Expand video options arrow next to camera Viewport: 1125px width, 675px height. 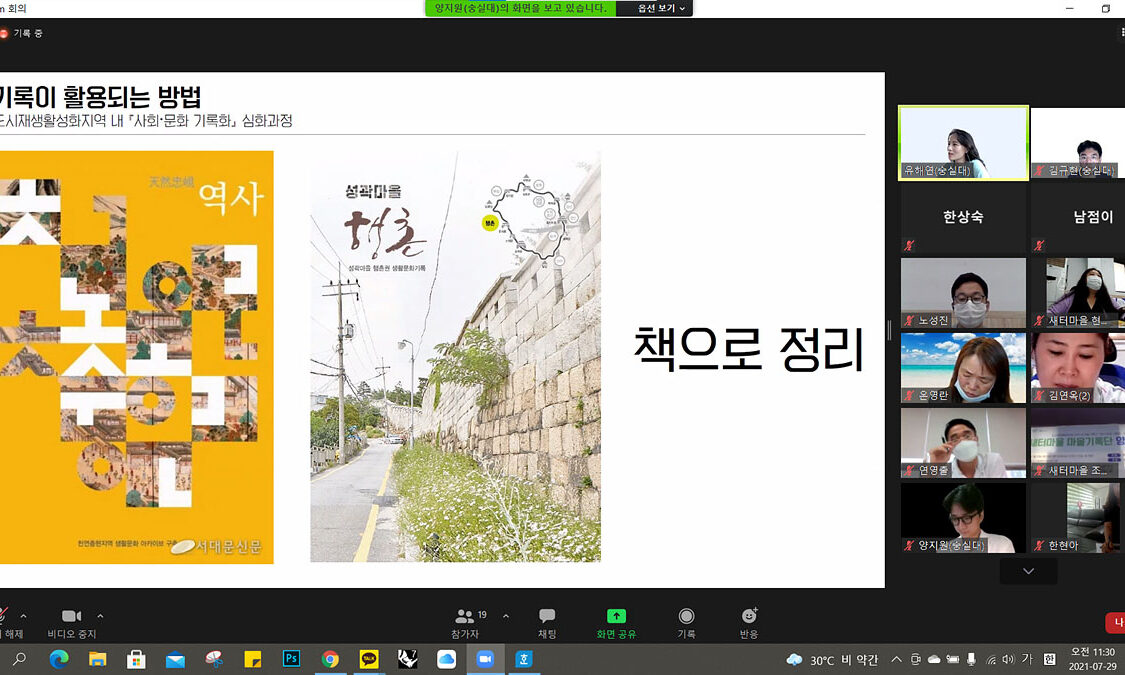point(100,616)
